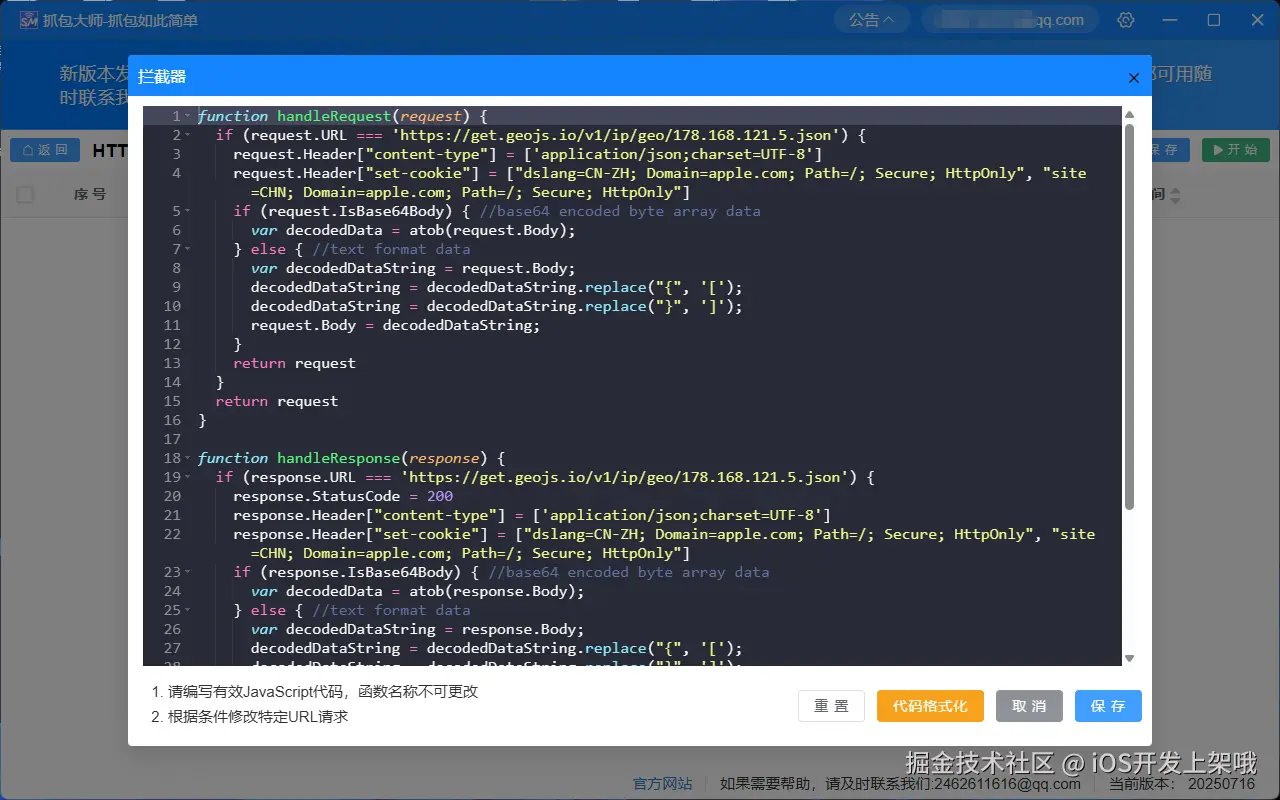Open the 官方网站 link in footer
The height and width of the screenshot is (800, 1280).
coord(662,784)
